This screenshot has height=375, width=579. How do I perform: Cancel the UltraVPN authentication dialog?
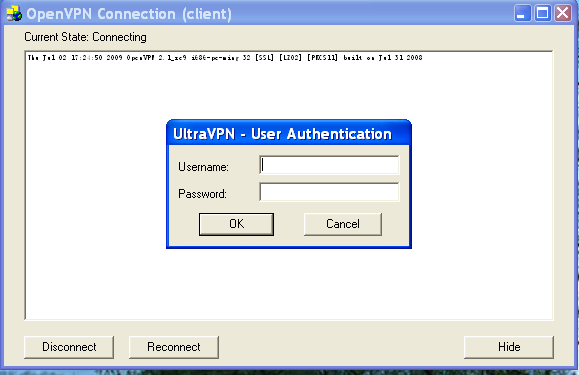coord(343,224)
